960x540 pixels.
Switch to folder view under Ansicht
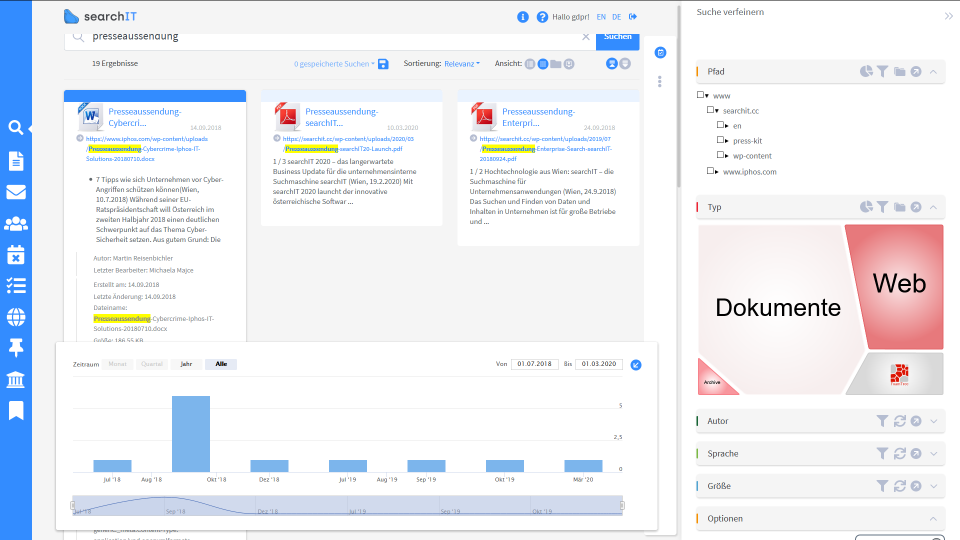(556, 64)
